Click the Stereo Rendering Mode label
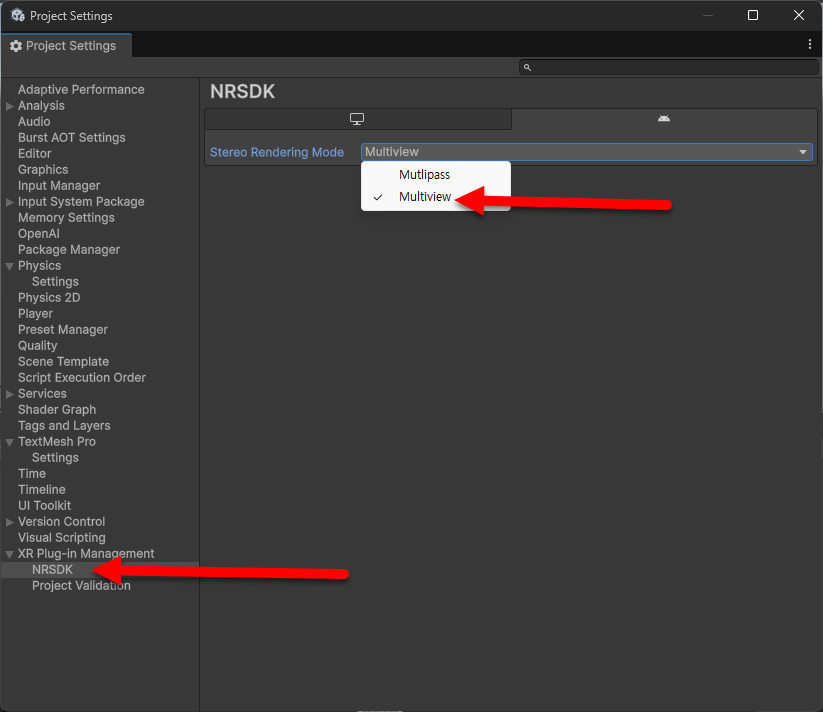Screen dimensions: 823x712 click(277, 152)
